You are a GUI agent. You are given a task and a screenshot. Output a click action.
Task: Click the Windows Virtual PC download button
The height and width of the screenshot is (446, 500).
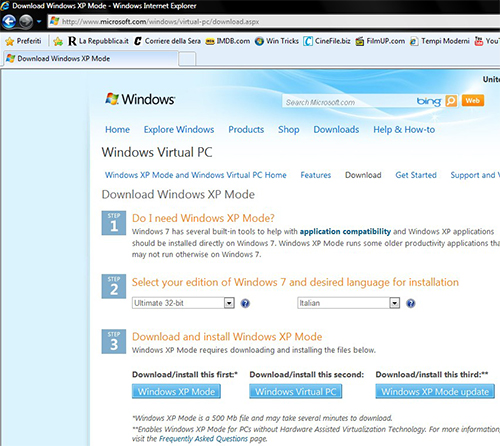[x=296, y=391]
